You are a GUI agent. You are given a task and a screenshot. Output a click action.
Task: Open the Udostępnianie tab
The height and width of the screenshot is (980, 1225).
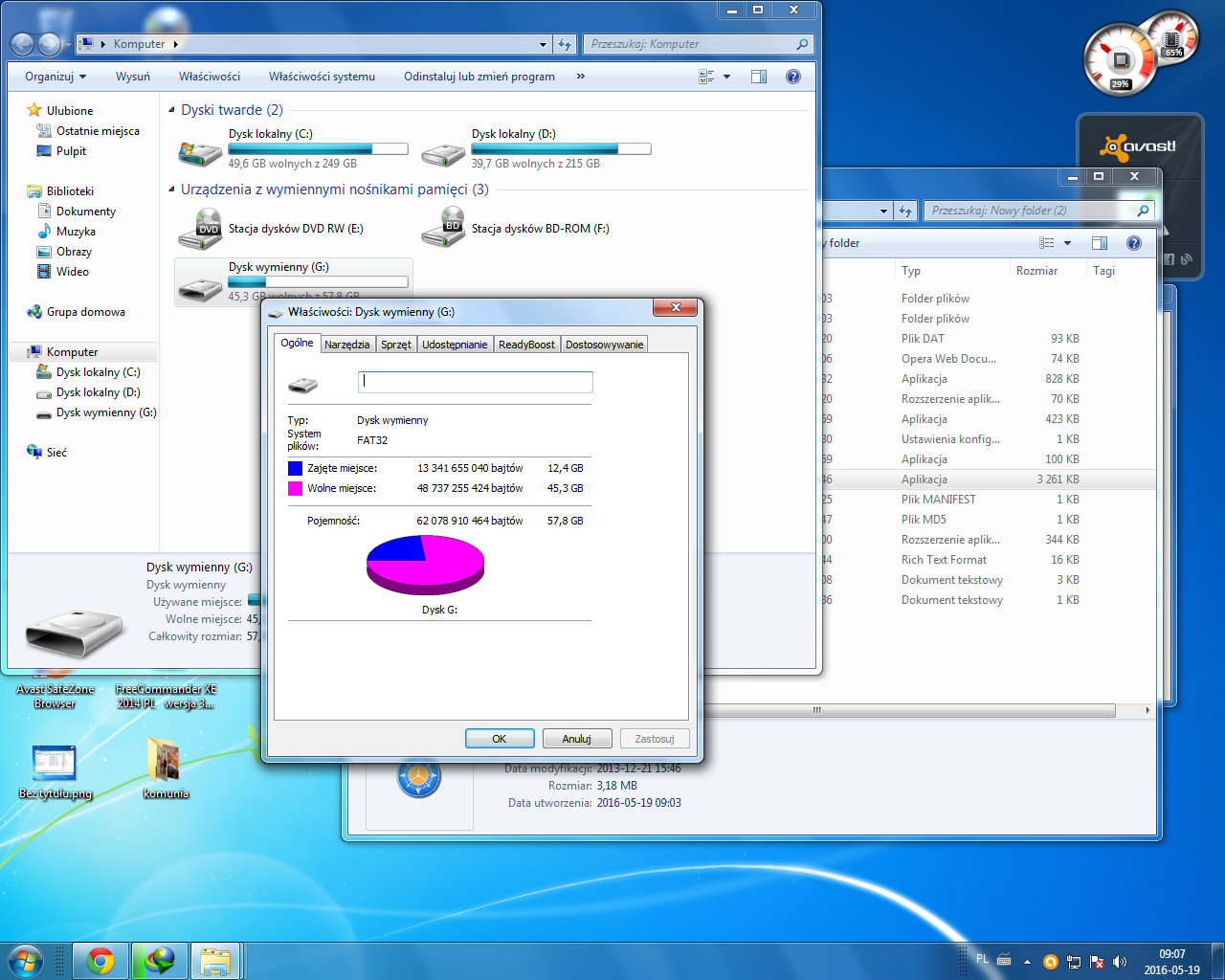(455, 345)
